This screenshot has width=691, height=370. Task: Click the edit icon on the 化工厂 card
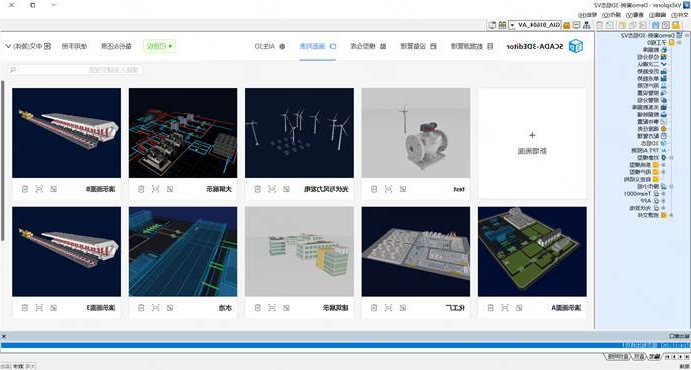click(403, 307)
